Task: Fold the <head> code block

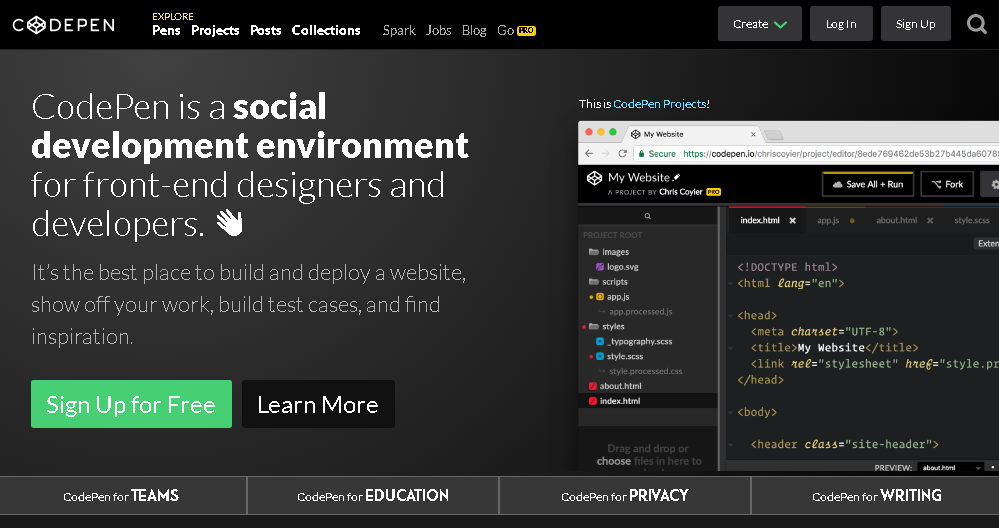Action: (731, 316)
